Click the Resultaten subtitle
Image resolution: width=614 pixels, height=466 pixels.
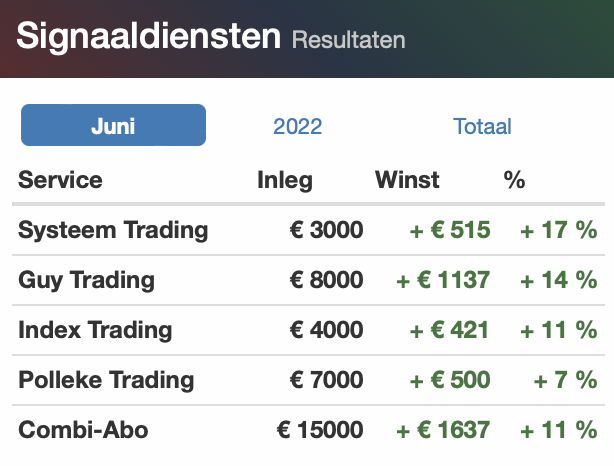(x=348, y=41)
